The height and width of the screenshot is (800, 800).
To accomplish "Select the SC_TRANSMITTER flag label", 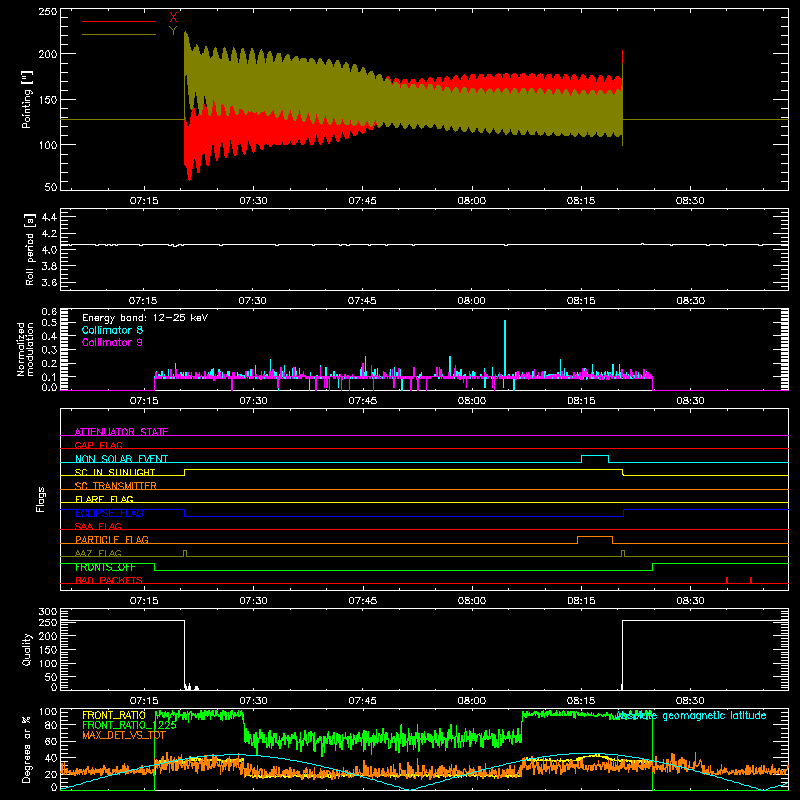I will click(x=116, y=486).
